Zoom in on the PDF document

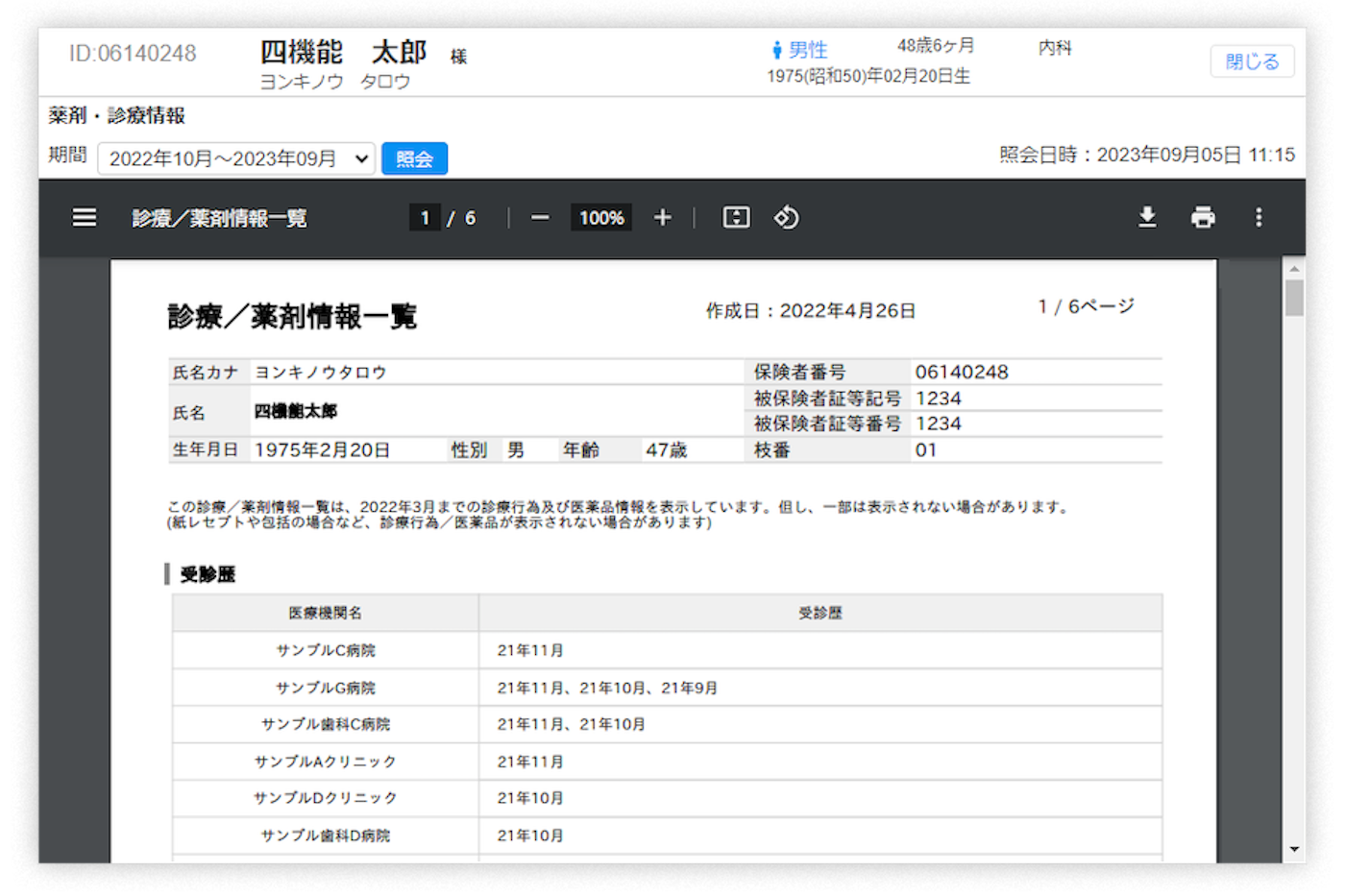point(662,217)
